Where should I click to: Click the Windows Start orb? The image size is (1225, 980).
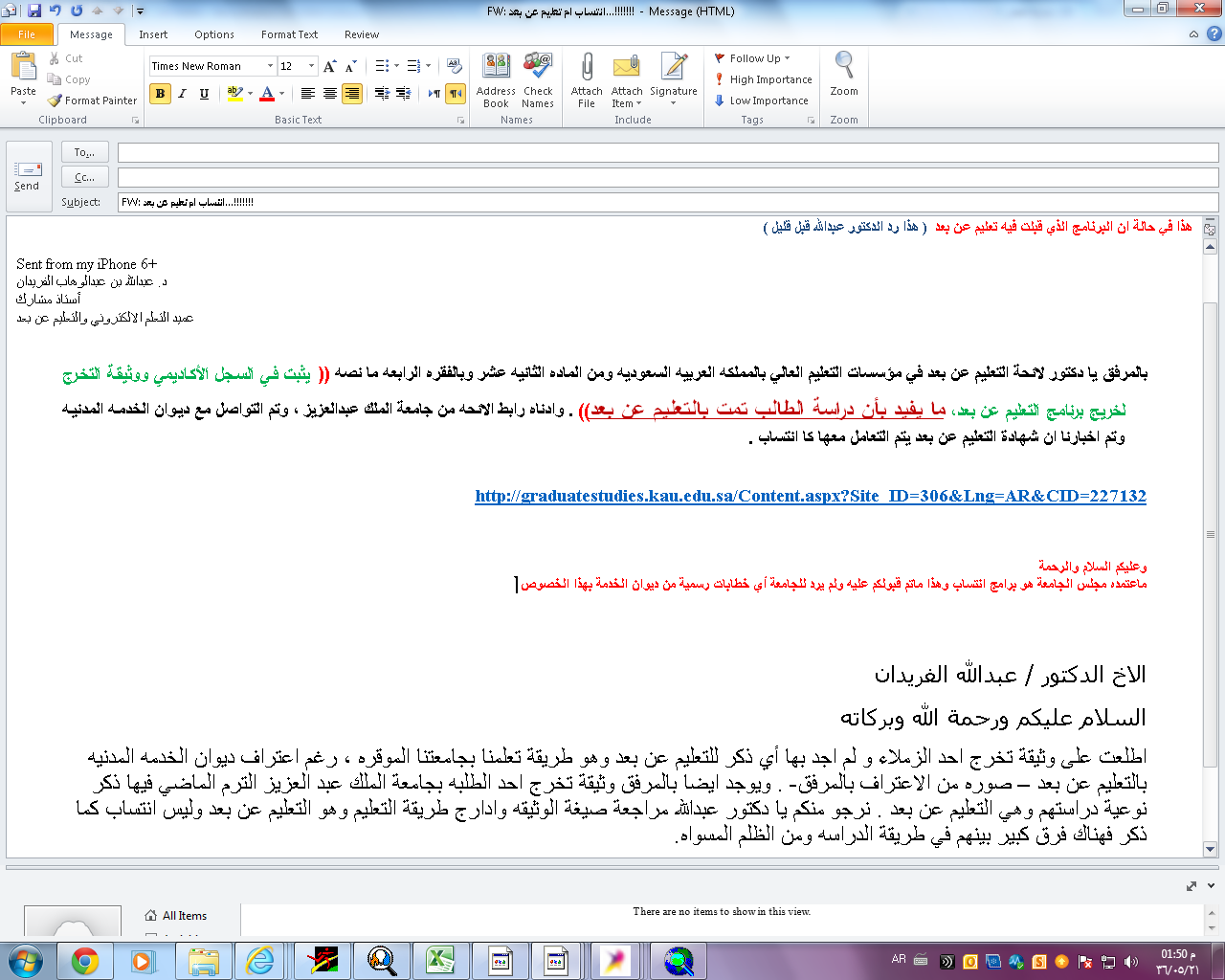[x=26, y=961]
